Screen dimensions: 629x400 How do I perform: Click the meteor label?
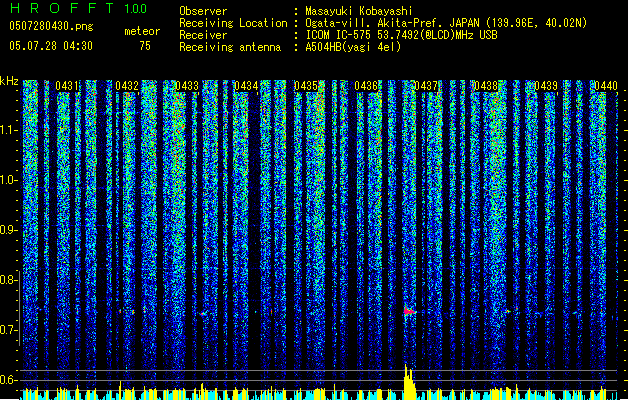(x=142, y=31)
